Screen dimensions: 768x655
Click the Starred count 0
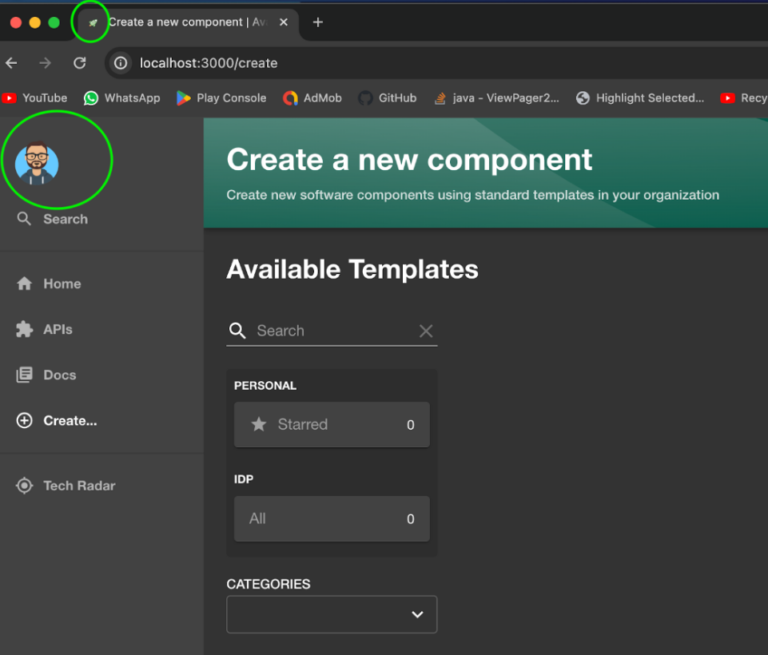410,425
